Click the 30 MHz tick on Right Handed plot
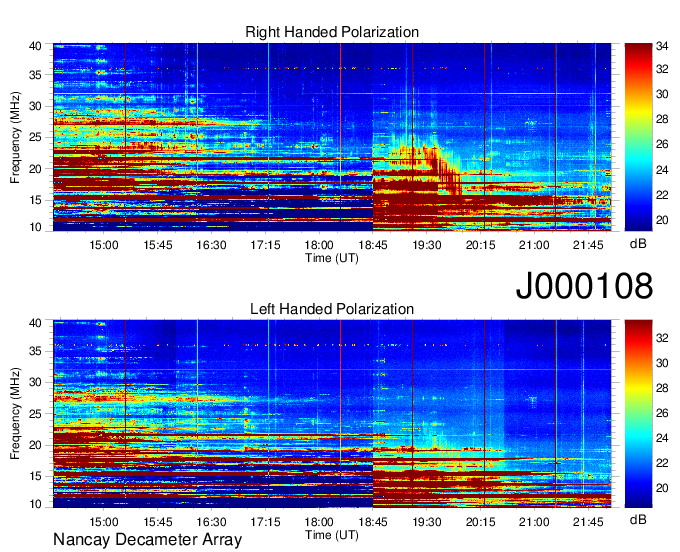This screenshot has width=680, height=552. (x=35, y=106)
